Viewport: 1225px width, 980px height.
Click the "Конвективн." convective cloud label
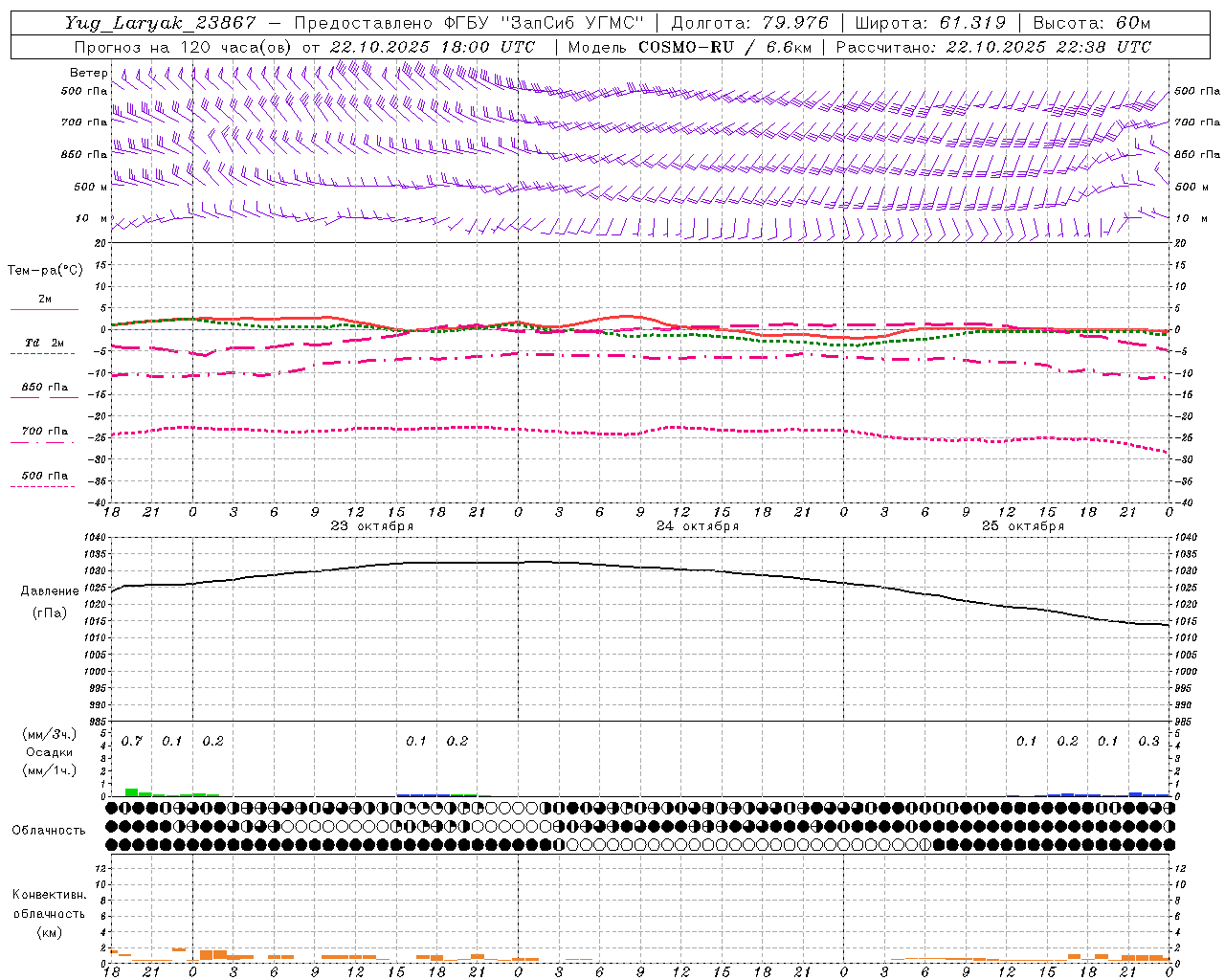click(49, 895)
